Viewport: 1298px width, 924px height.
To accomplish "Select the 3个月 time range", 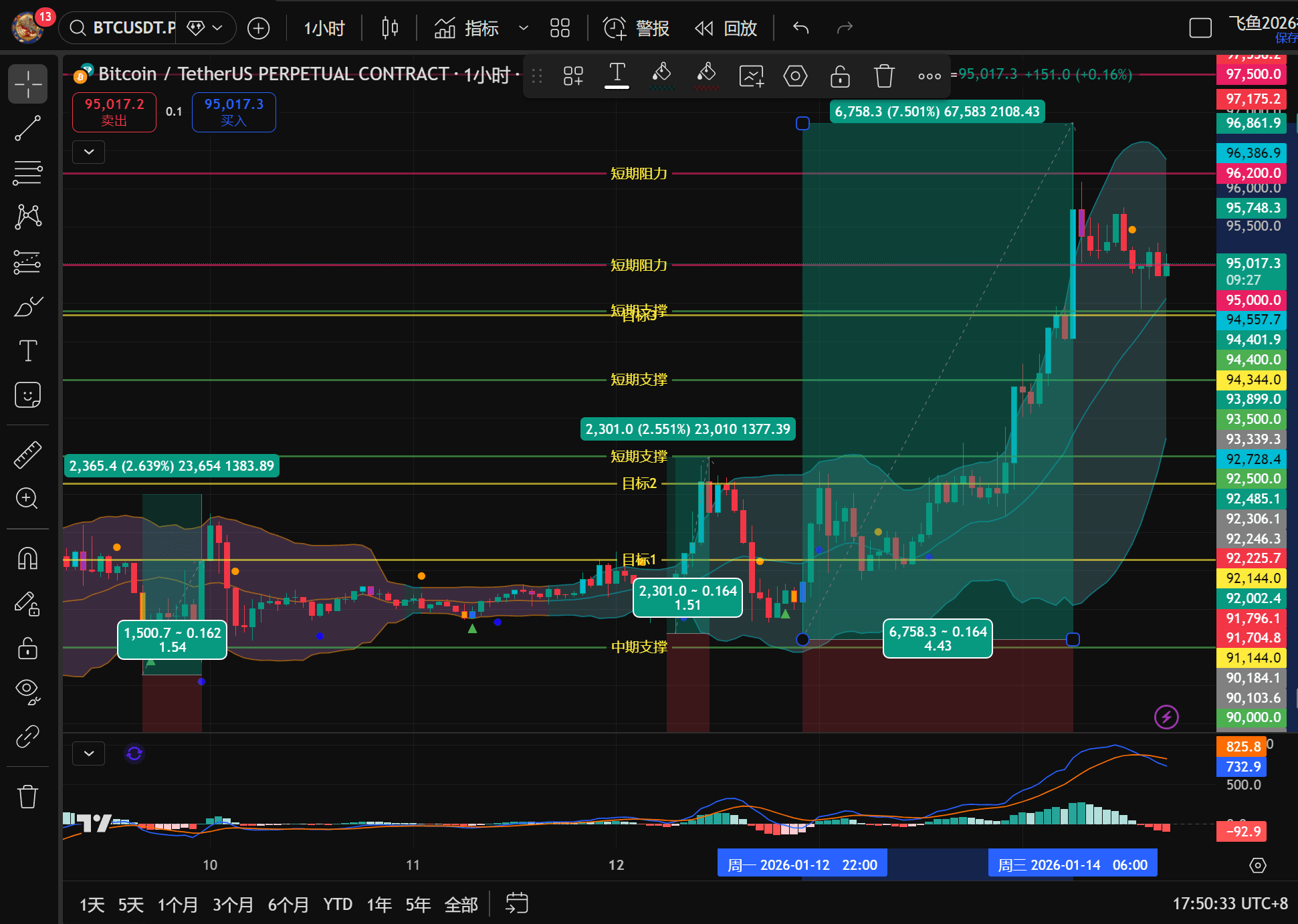I will tap(233, 905).
